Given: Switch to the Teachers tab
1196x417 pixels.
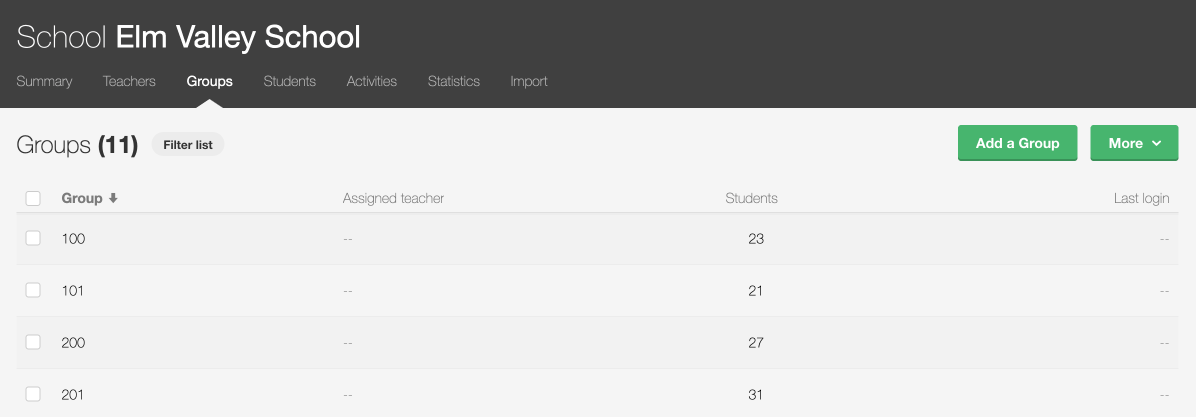Looking at the screenshot, I should [129, 81].
